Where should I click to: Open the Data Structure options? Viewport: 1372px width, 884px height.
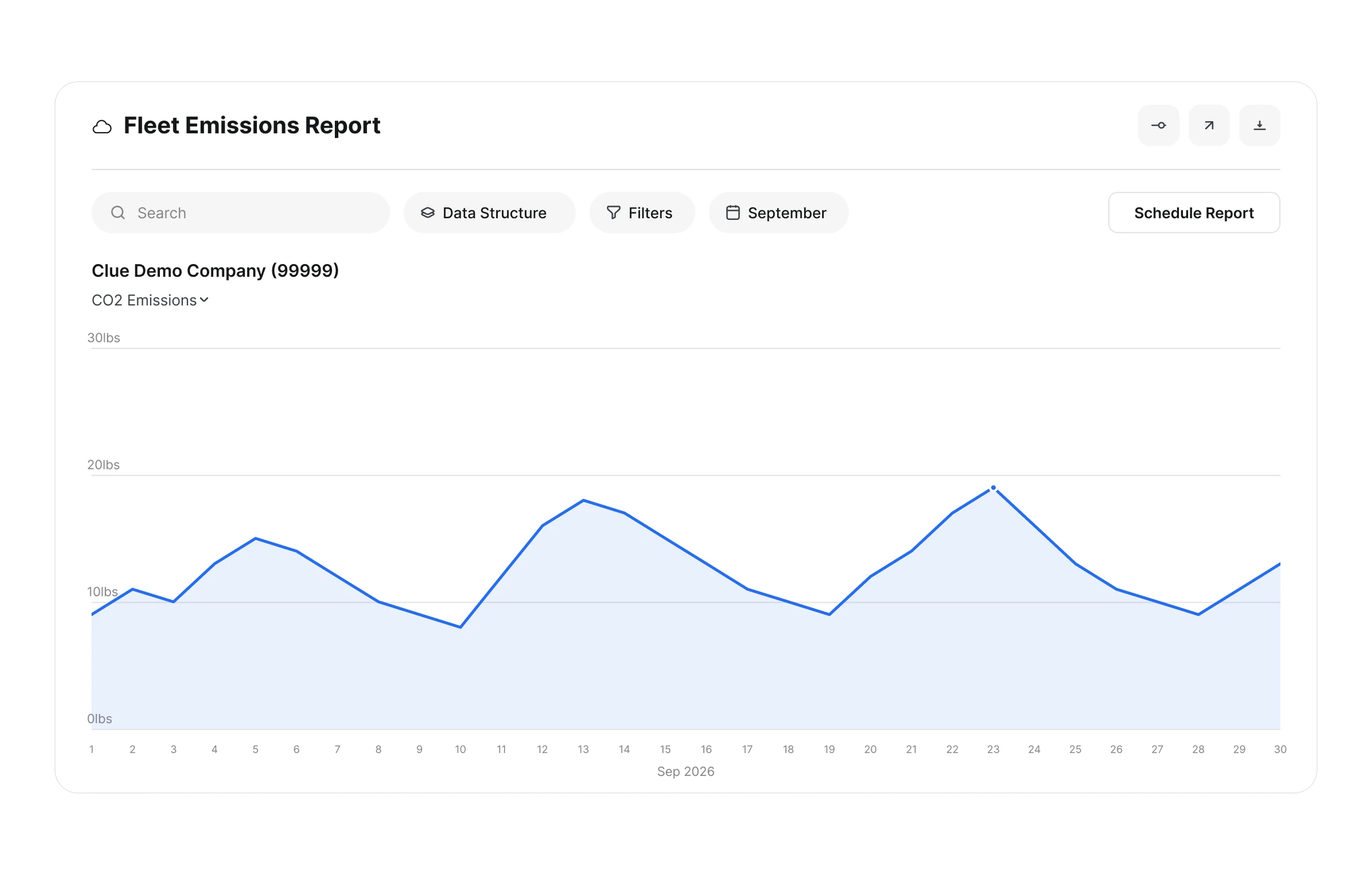[489, 213]
